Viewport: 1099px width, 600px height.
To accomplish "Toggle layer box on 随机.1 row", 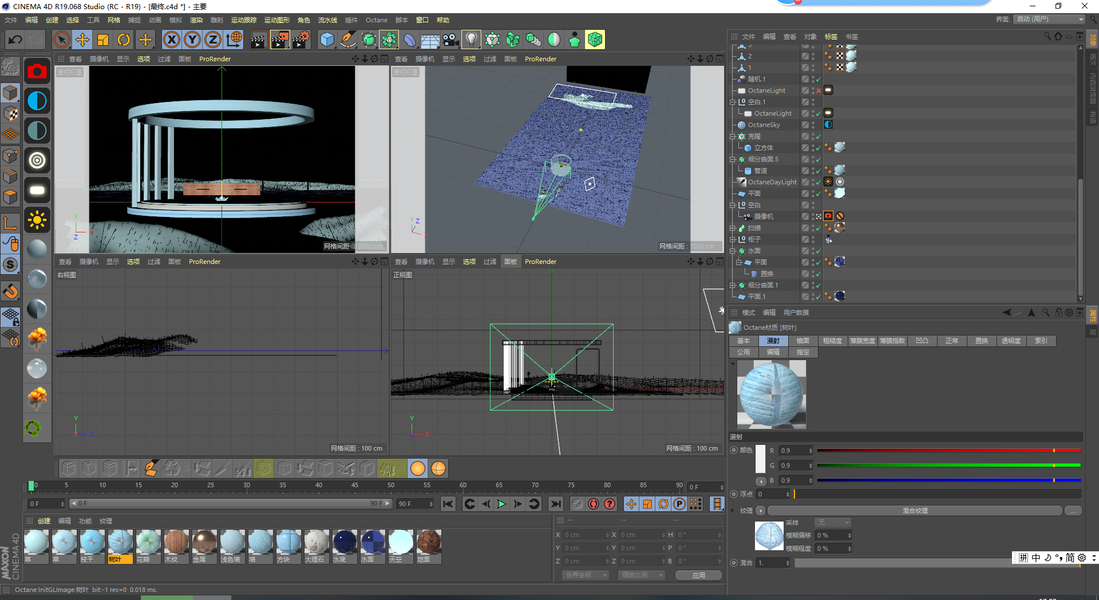I will [805, 79].
